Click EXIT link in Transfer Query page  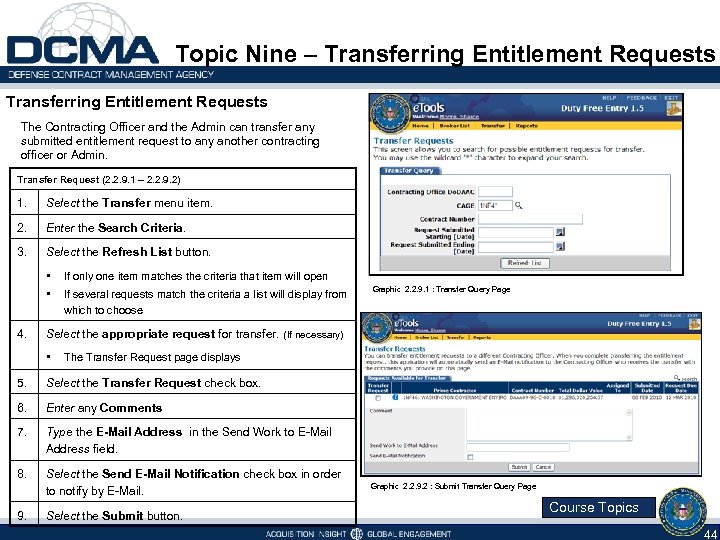[671, 98]
